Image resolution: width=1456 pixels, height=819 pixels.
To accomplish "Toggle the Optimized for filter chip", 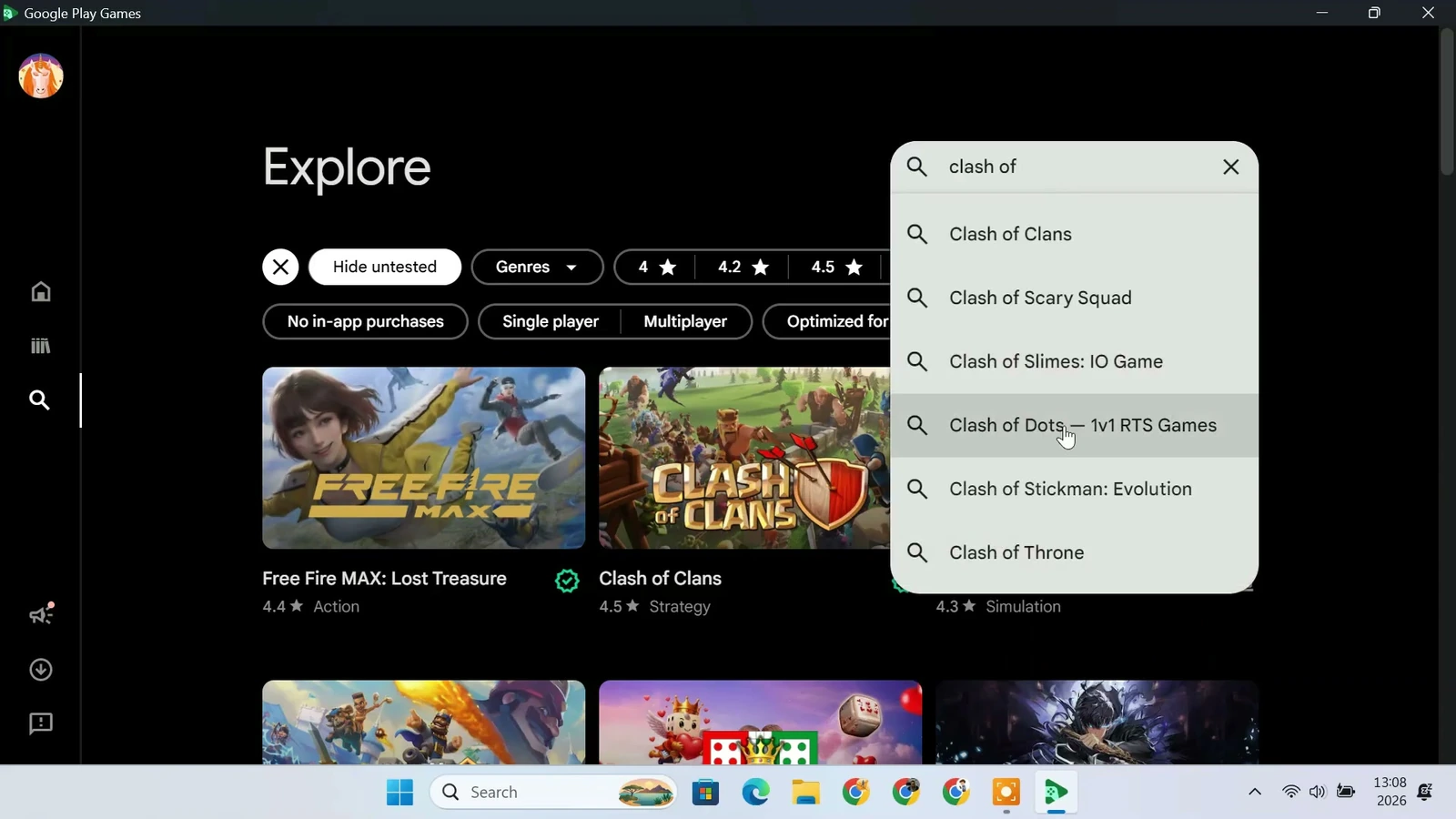I will pyautogui.click(x=826, y=321).
